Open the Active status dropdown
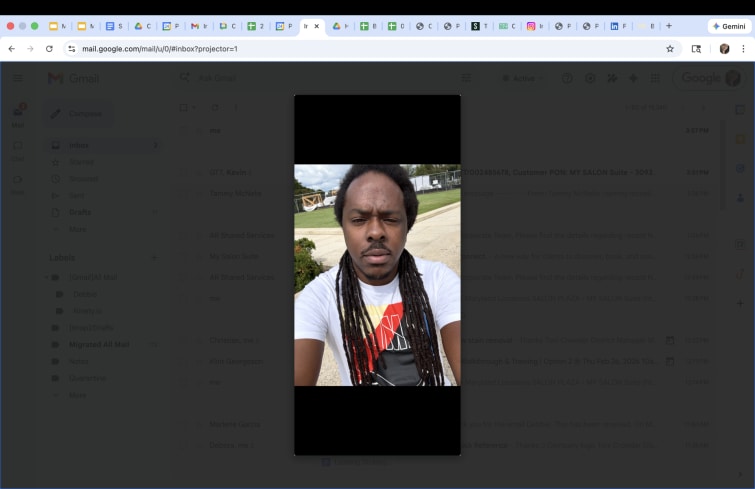This screenshot has height=489, width=755. pyautogui.click(x=522, y=78)
